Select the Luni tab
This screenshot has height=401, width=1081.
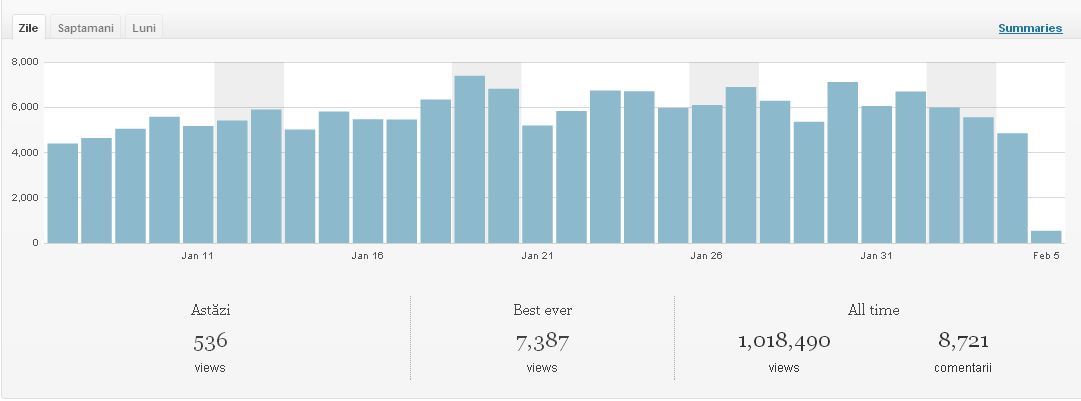pos(145,29)
